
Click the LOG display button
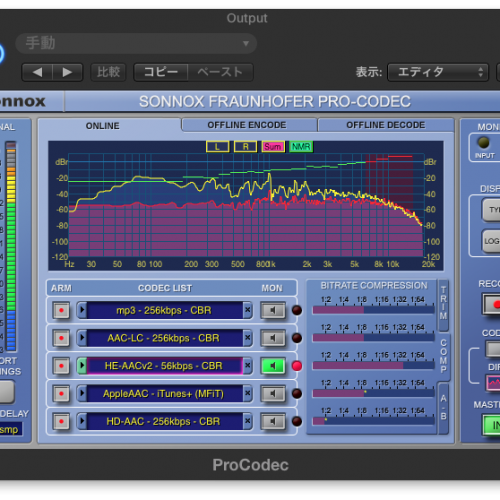(491, 241)
